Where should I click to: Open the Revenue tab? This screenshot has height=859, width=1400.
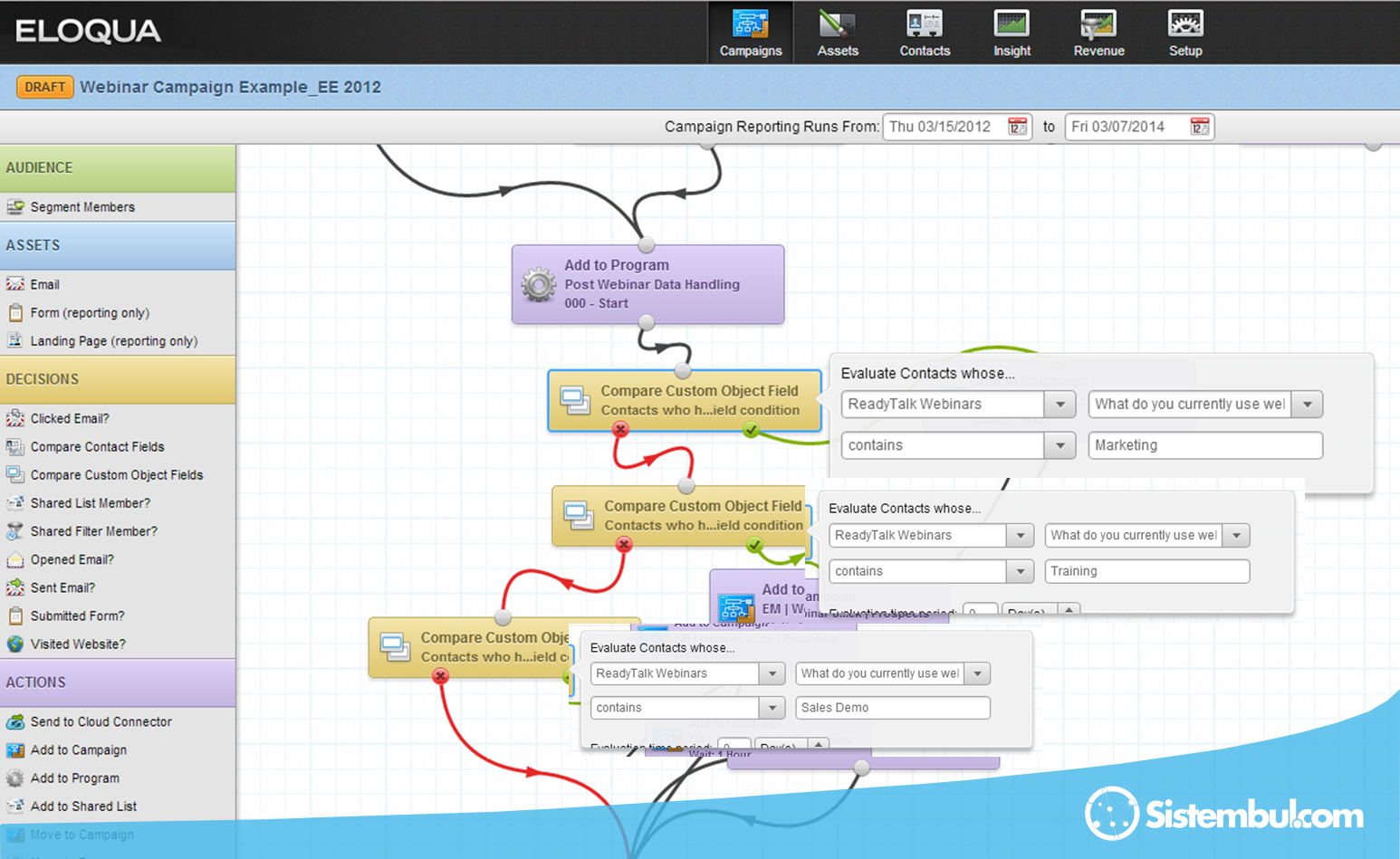[1098, 33]
